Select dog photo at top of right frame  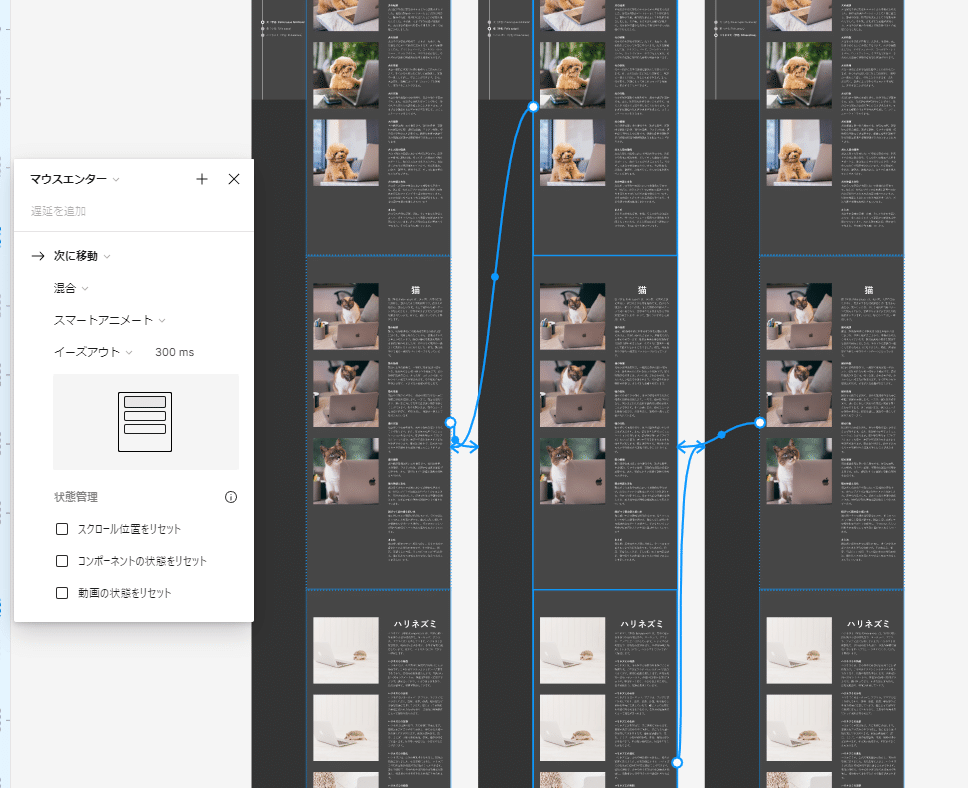pyautogui.click(x=799, y=15)
